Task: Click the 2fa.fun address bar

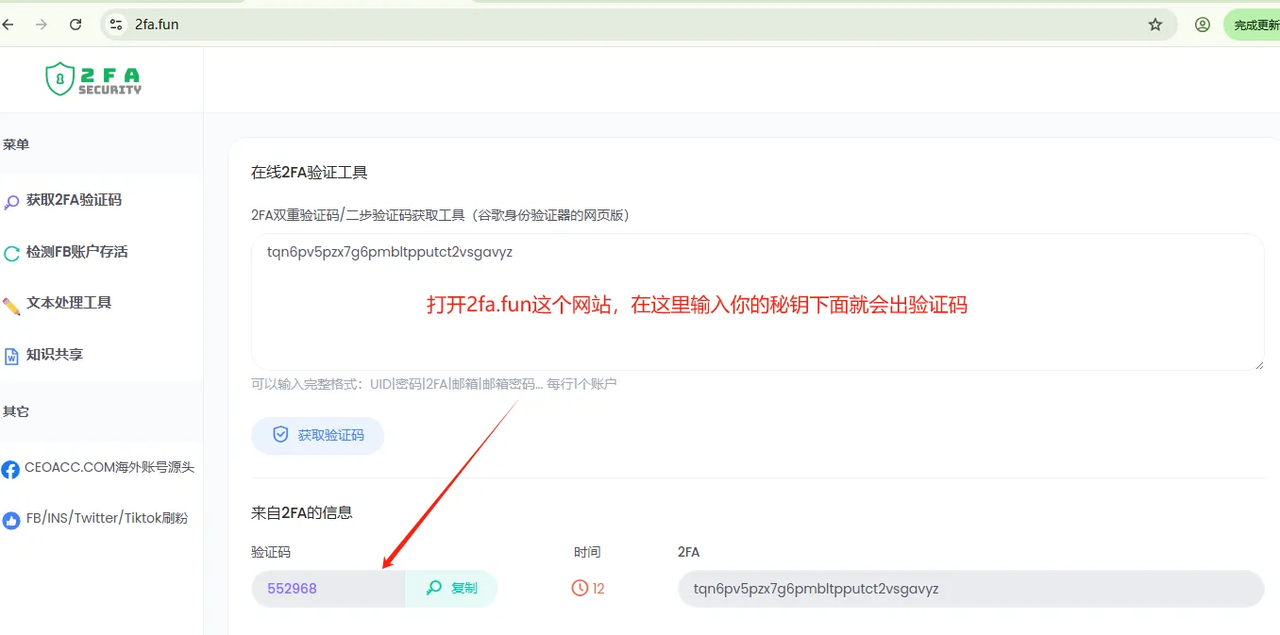Action: tap(640, 24)
